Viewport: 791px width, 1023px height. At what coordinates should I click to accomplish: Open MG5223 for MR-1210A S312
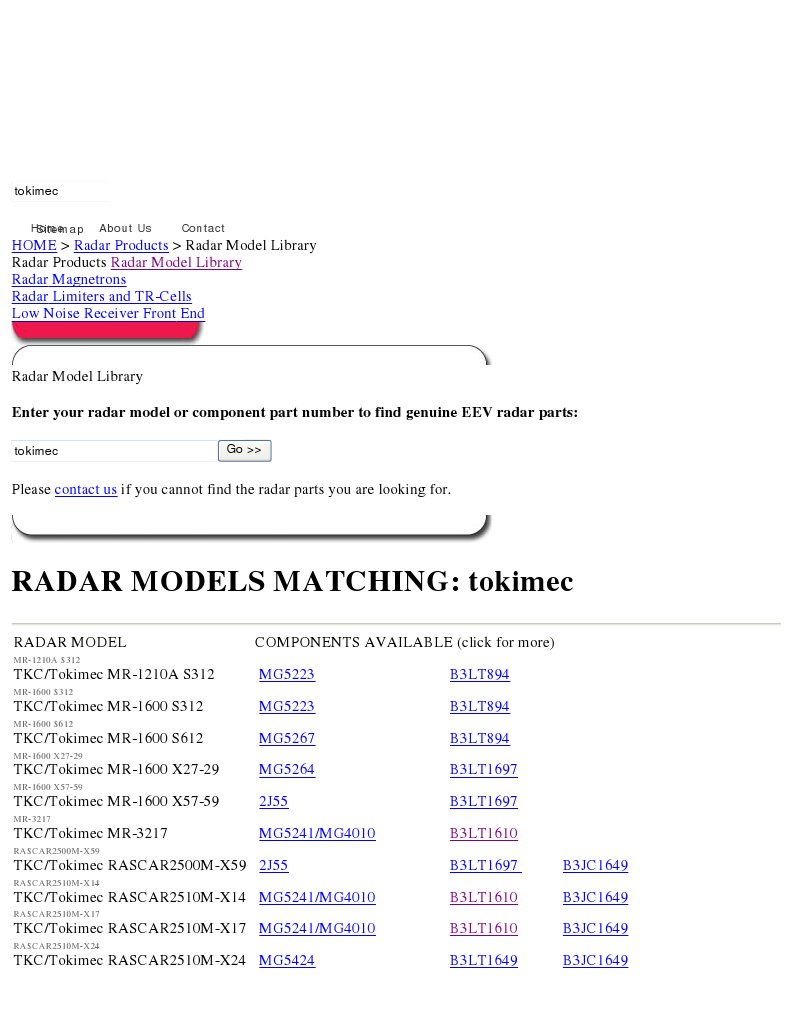(287, 675)
